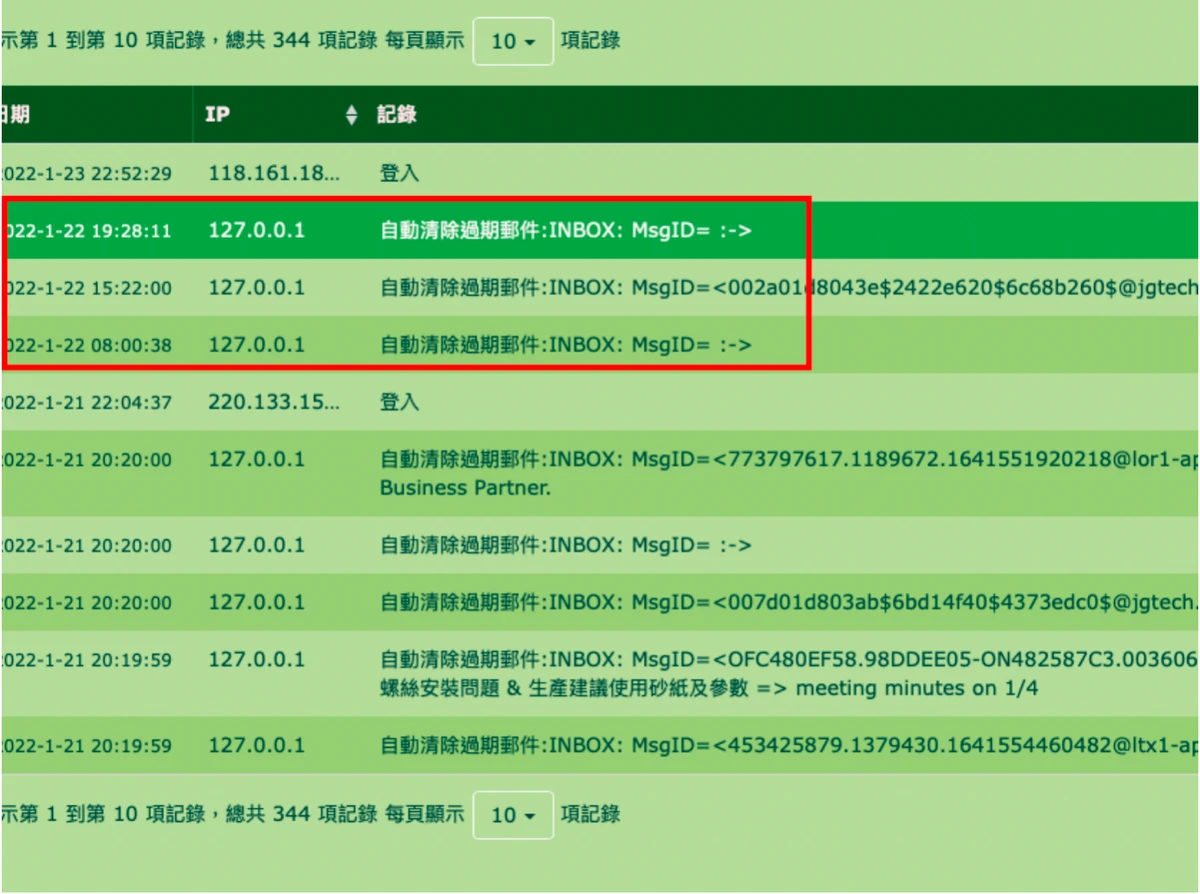Viewport: 1200px width, 894px height.
Task: Click the bottom pagination summary text
Action: (233, 815)
